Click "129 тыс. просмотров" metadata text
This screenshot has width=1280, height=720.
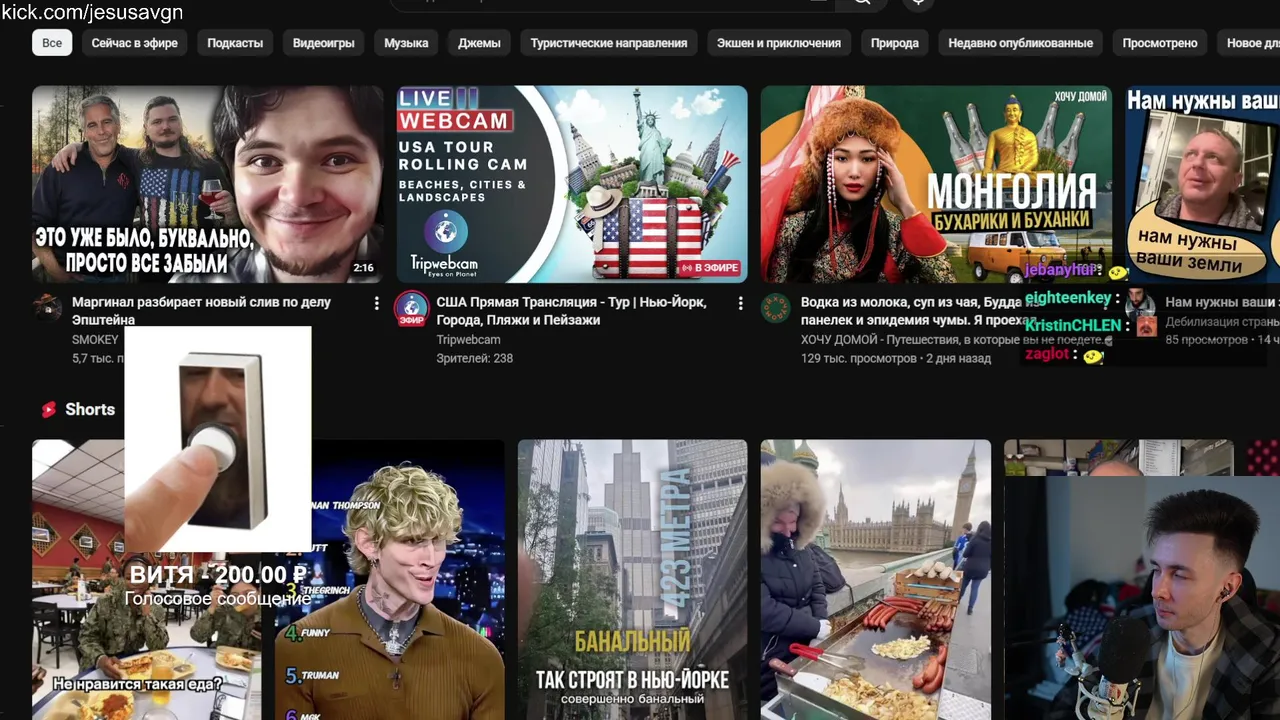[859, 358]
